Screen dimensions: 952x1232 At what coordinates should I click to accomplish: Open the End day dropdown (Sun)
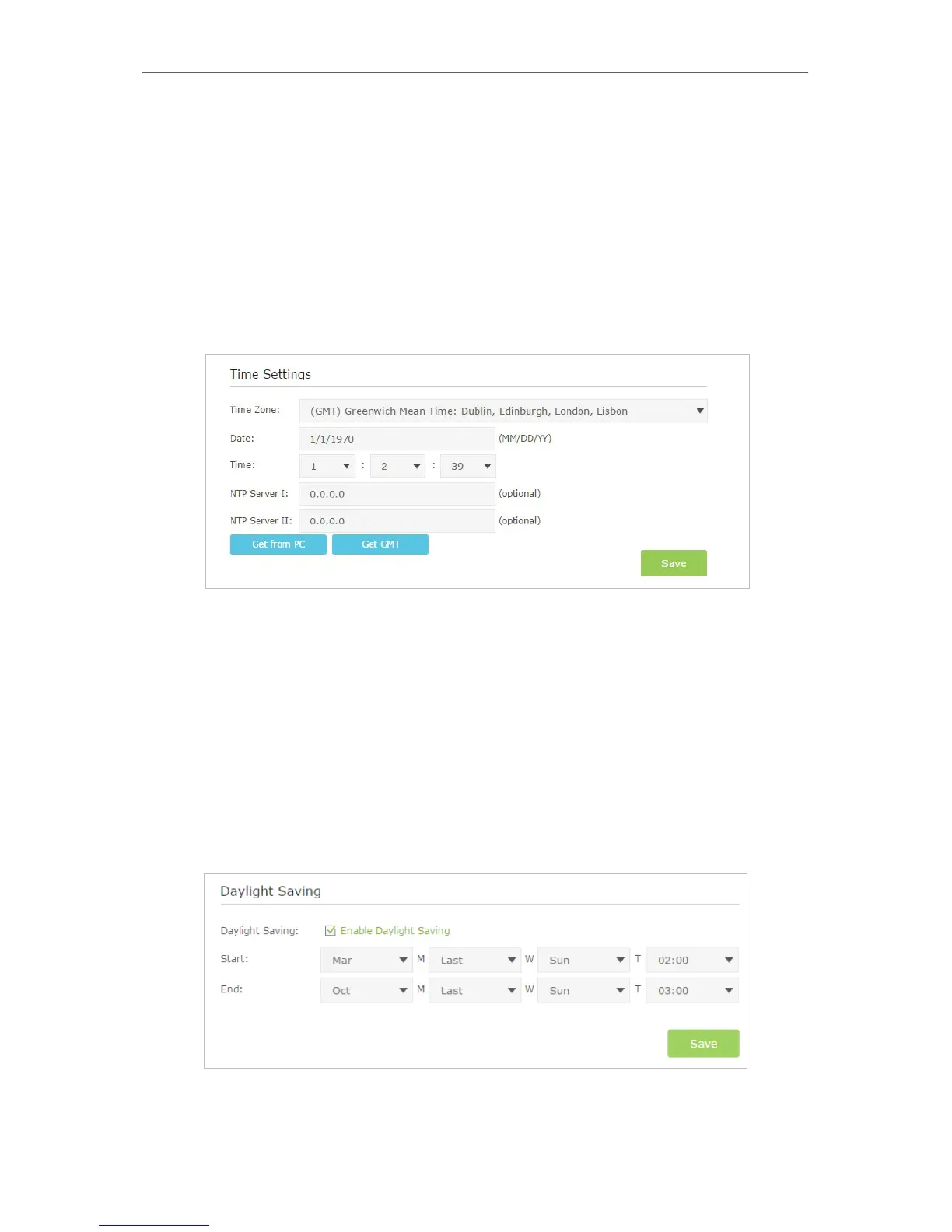pyautogui.click(x=583, y=990)
